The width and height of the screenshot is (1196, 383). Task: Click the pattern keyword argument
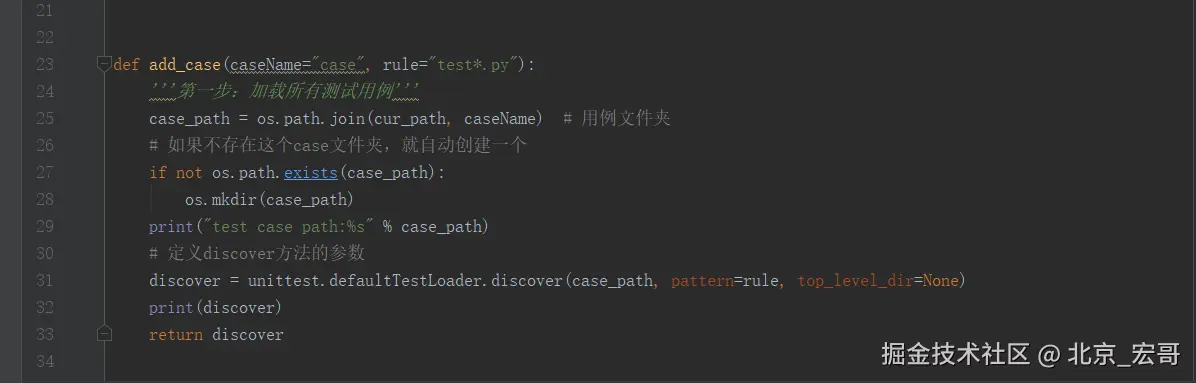pos(702,282)
